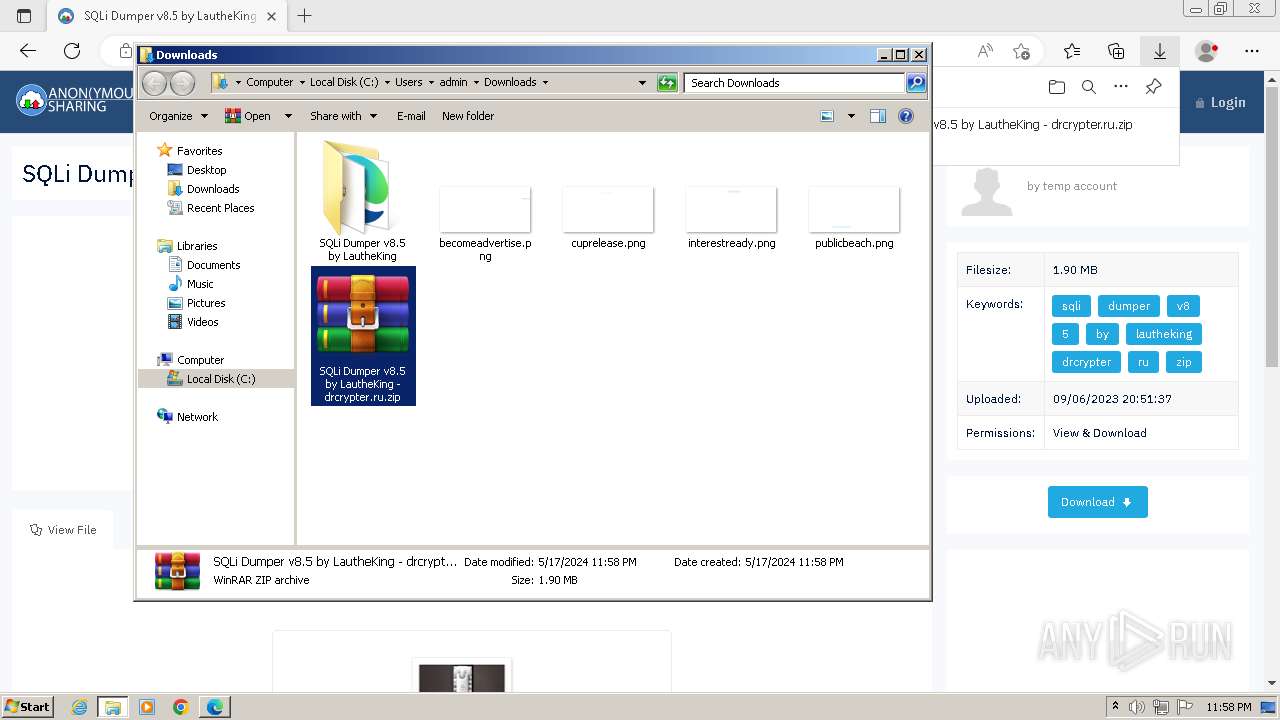Refresh the Downloads folder view
The image size is (1280, 720).
click(x=667, y=83)
